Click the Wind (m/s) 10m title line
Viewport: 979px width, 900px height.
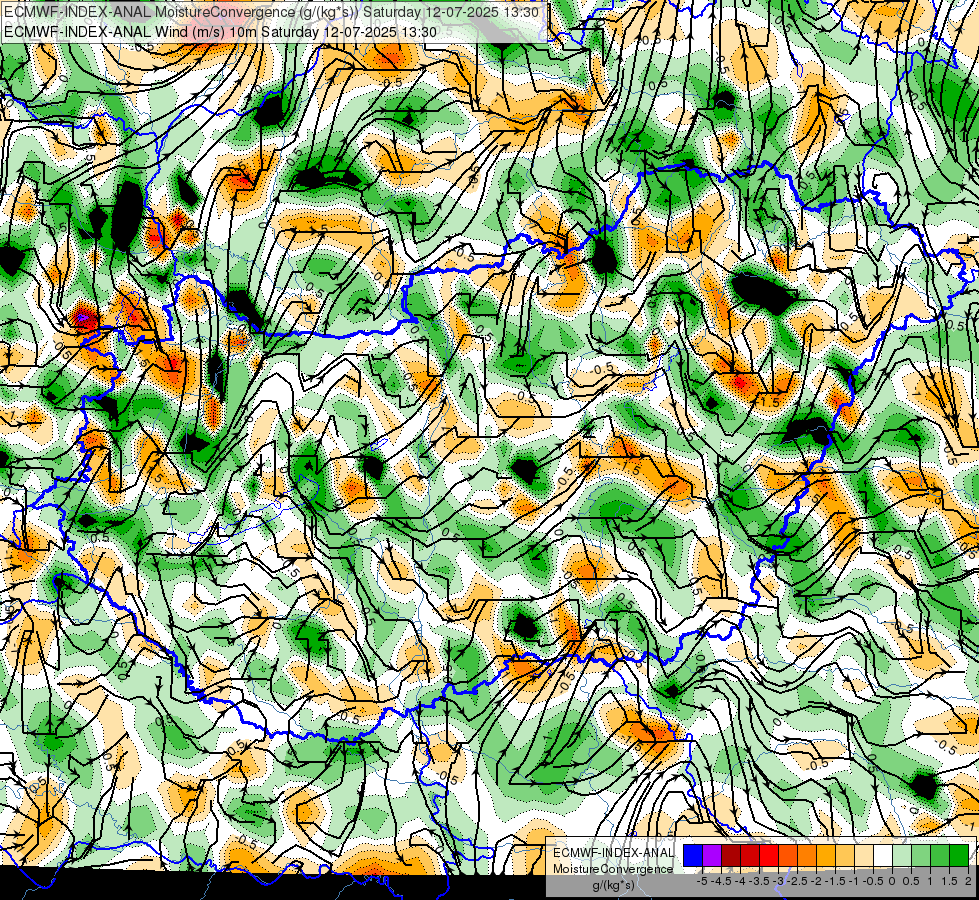tap(220, 31)
